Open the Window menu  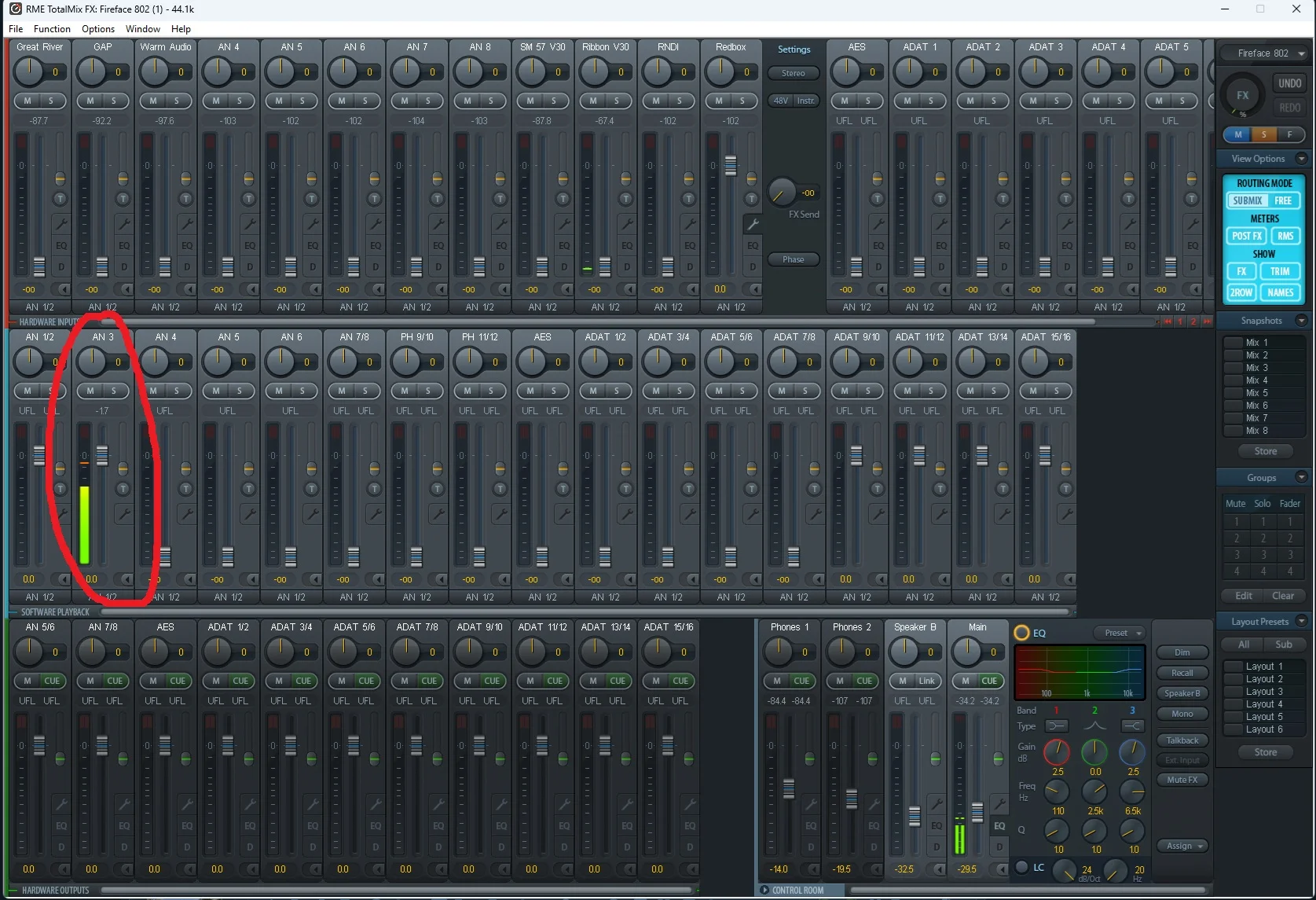click(143, 29)
